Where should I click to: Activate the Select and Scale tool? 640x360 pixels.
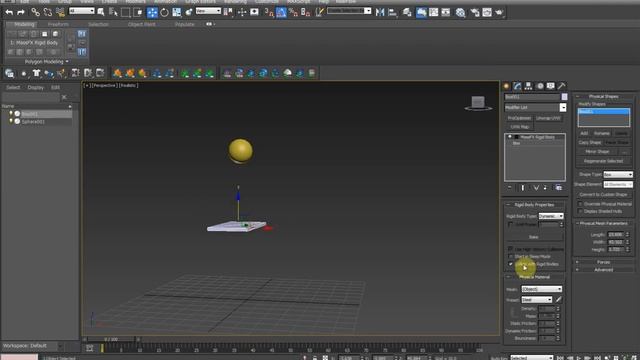(x=176, y=12)
